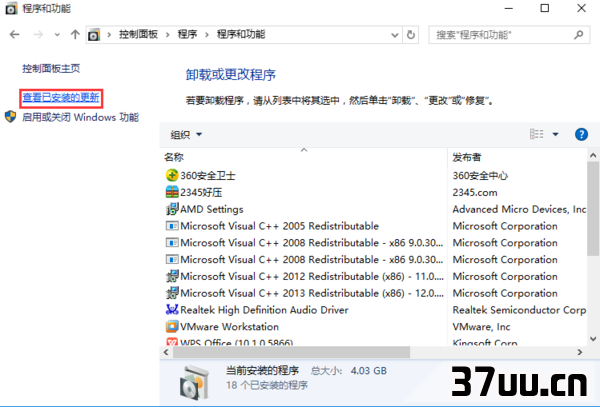
Task: Select the AMD Settings icon
Action: [x=172, y=209]
